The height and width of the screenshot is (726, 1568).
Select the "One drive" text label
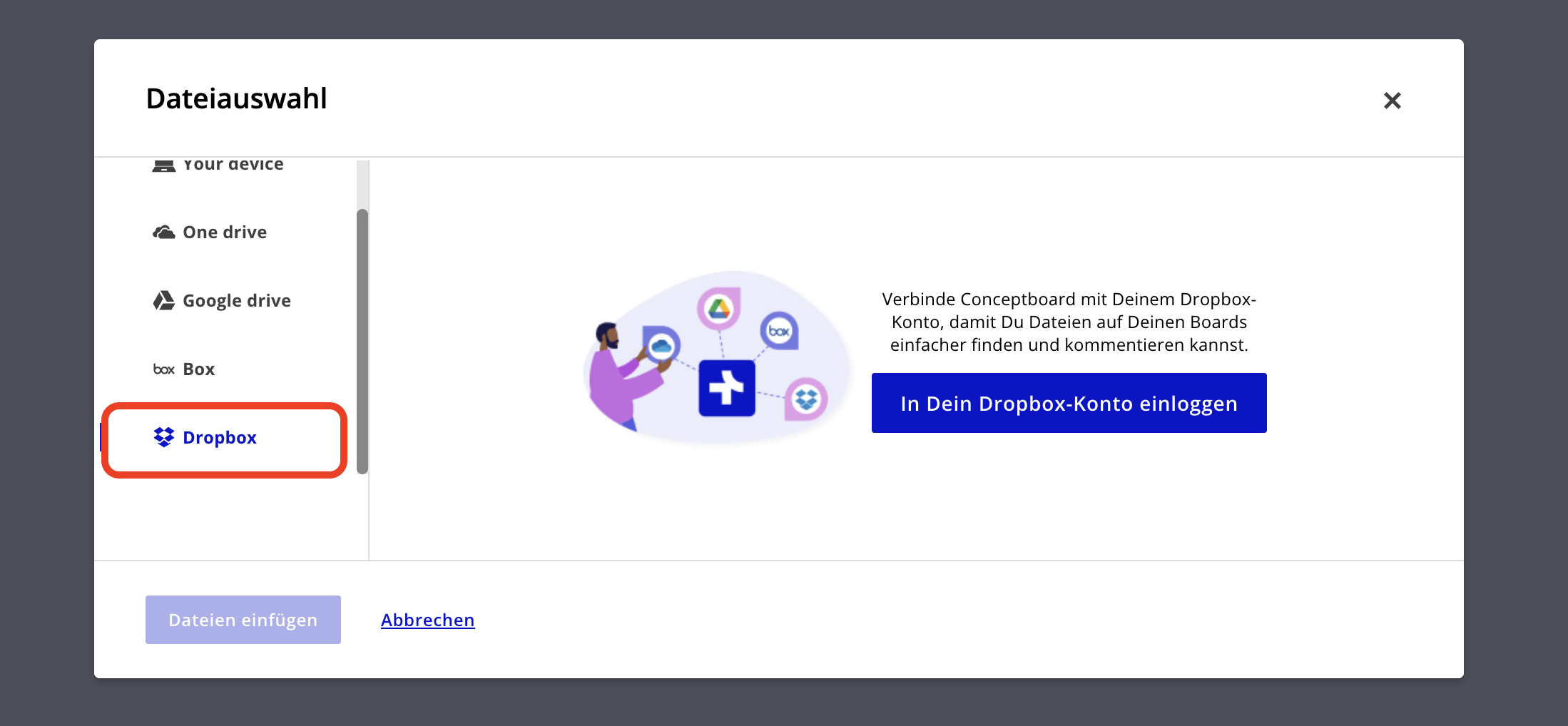coord(225,232)
